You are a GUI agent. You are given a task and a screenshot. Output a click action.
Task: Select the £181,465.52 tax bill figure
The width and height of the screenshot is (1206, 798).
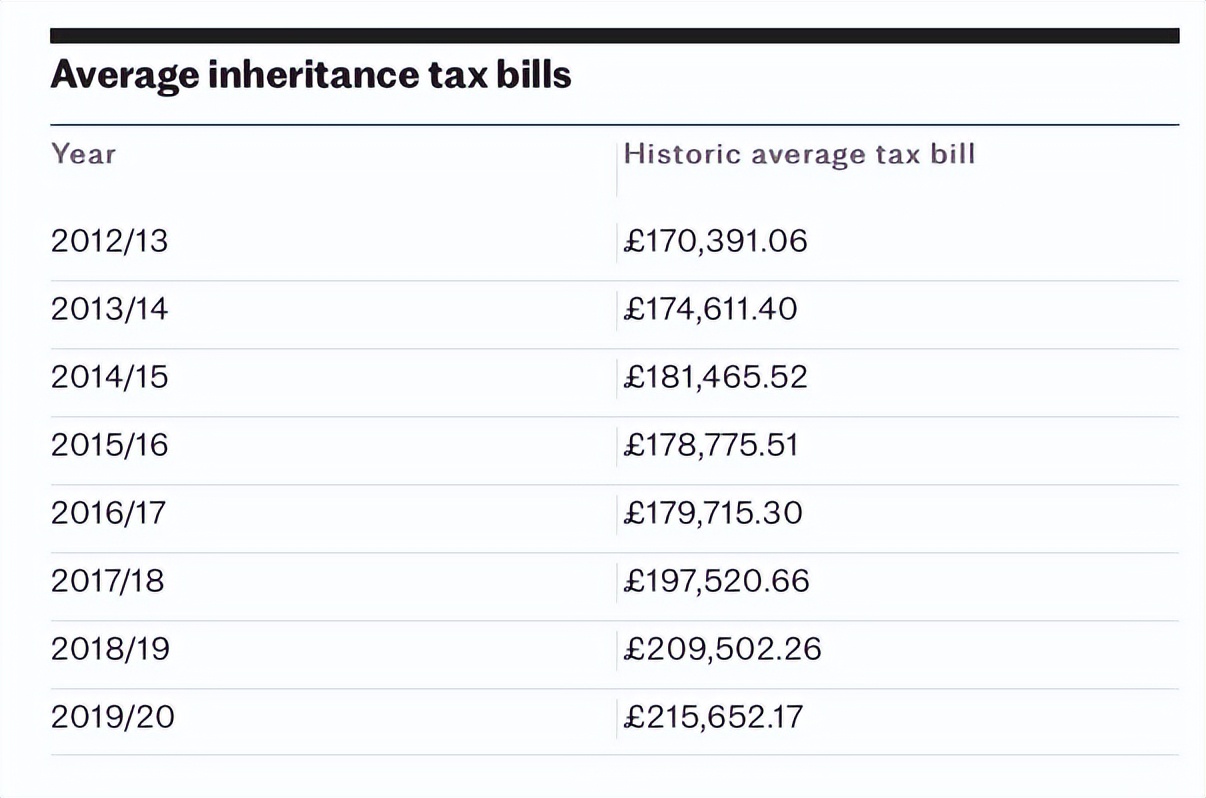coord(715,377)
